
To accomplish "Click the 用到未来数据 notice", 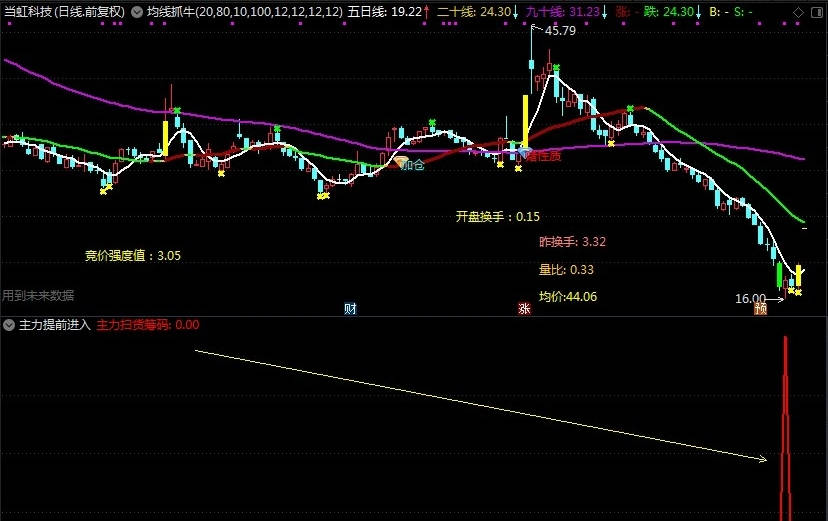I will point(38,296).
